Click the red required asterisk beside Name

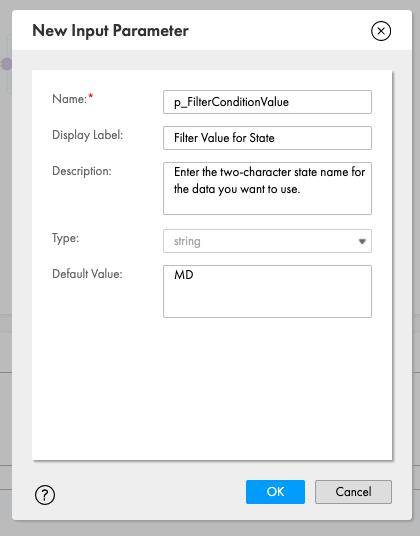tap(91, 96)
